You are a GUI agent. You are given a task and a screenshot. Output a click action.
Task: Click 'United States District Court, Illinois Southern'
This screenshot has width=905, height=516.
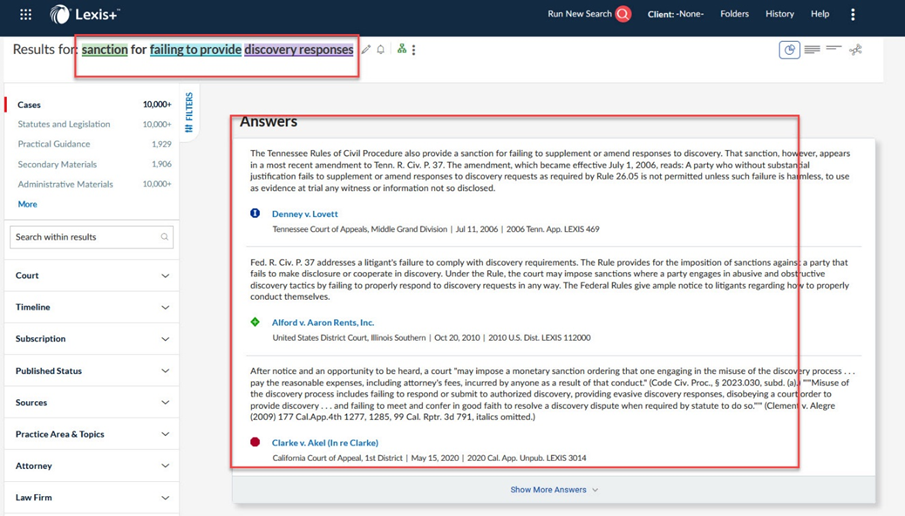pyautogui.click(x=349, y=338)
